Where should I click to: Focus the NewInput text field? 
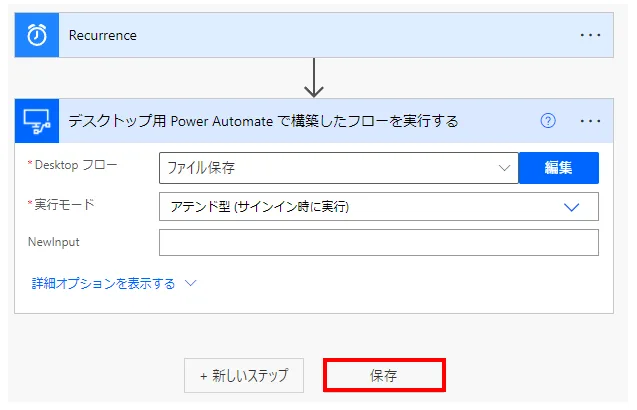tap(378, 243)
